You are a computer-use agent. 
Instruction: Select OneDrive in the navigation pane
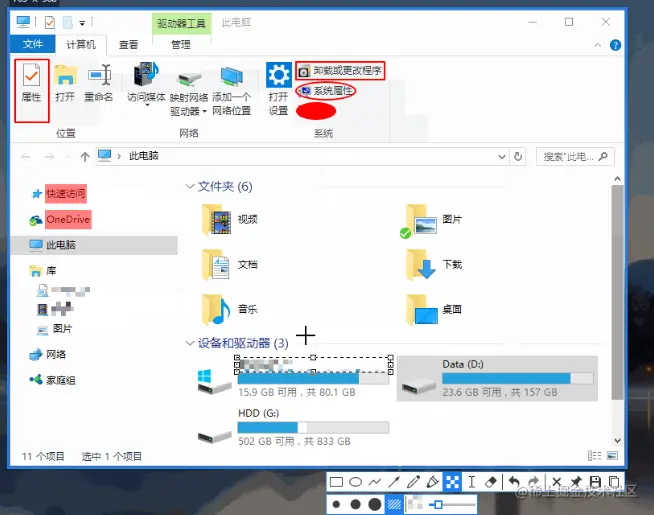tap(60, 220)
